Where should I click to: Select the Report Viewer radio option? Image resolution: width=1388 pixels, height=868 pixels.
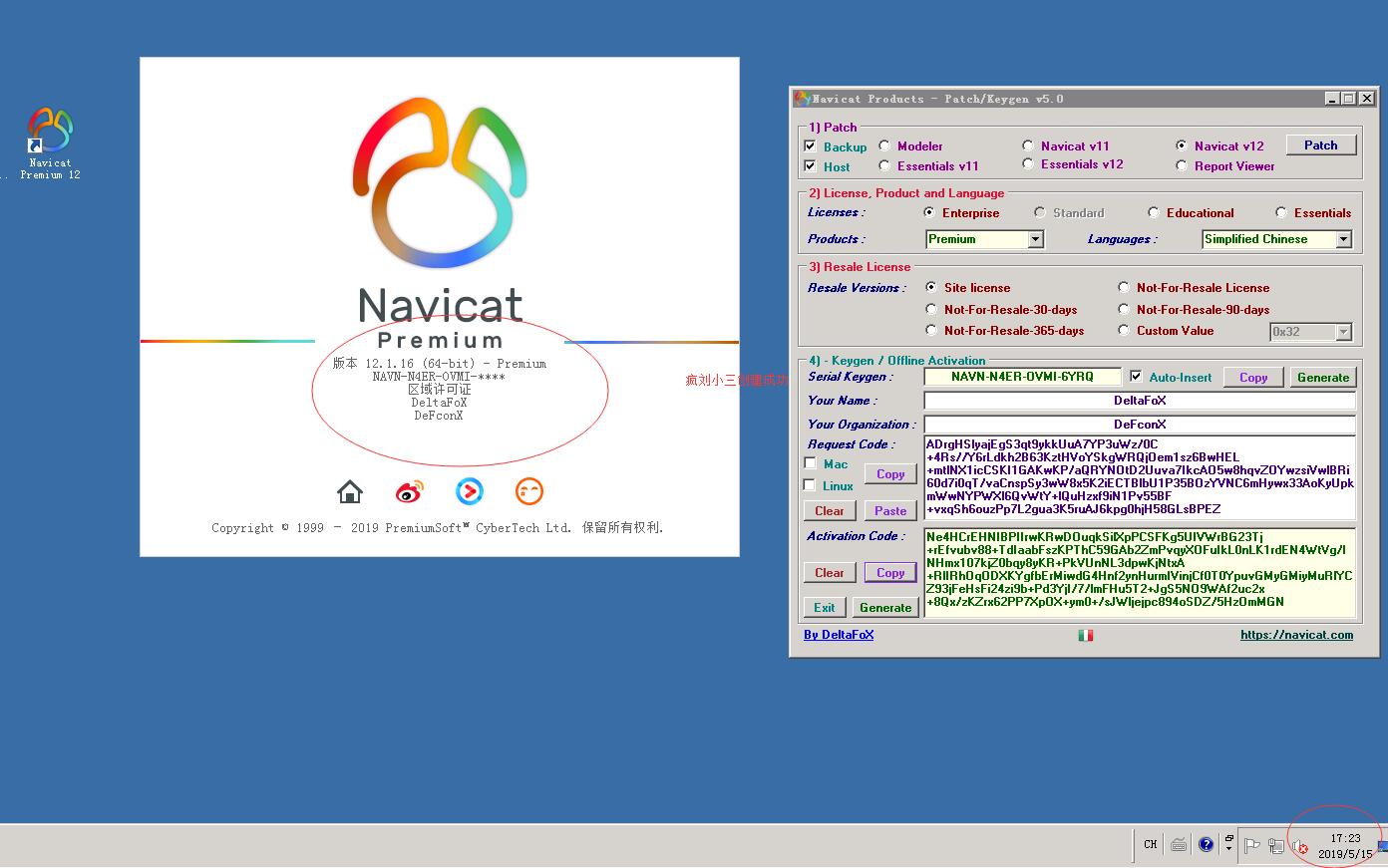1182,165
